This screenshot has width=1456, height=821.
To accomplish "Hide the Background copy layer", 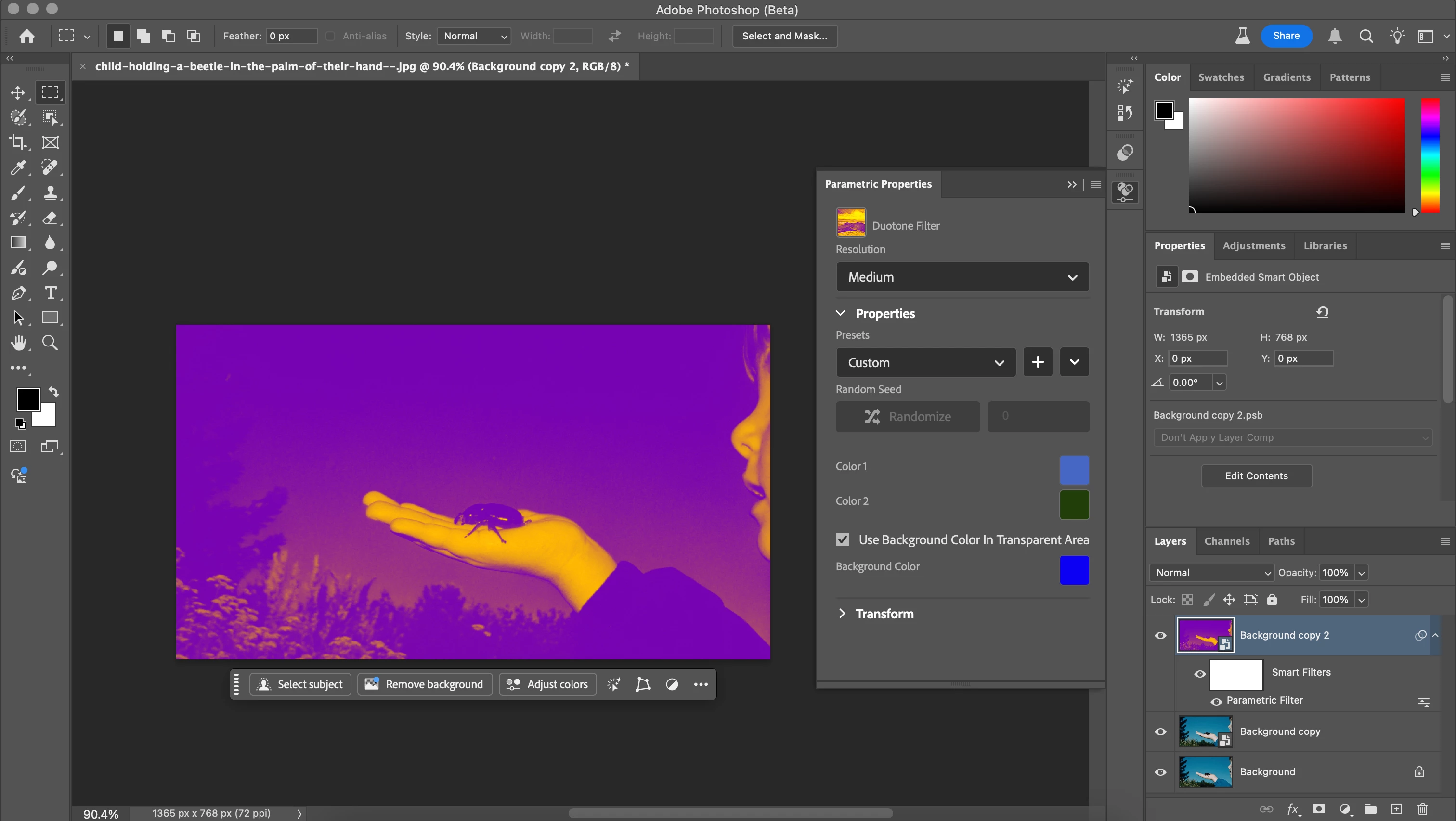I will click(x=1160, y=731).
